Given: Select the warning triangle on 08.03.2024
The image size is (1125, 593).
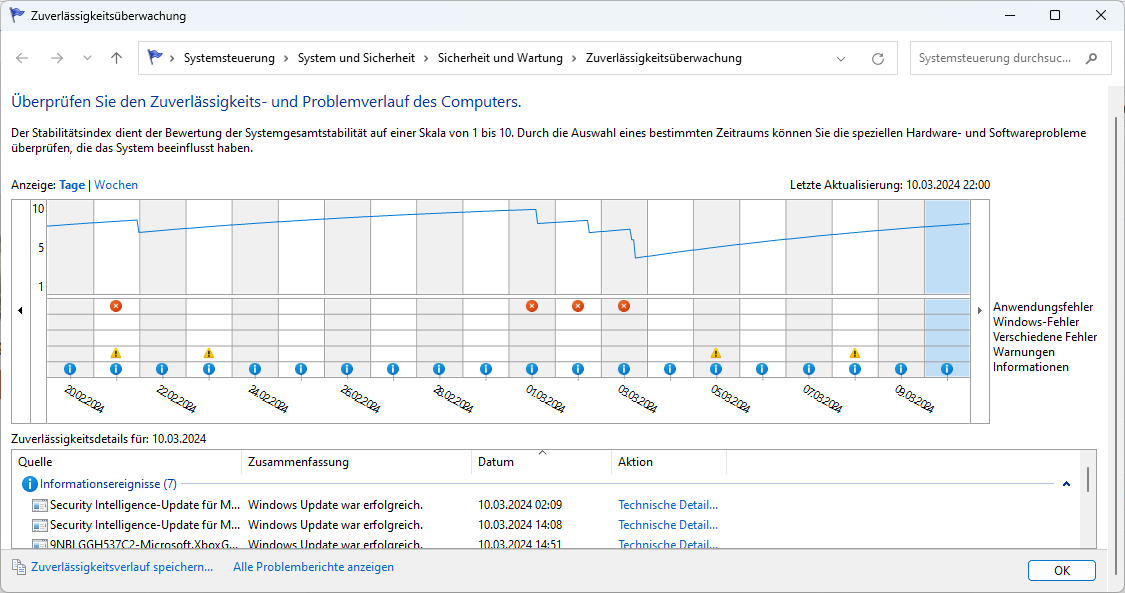Looking at the screenshot, I should point(855,353).
